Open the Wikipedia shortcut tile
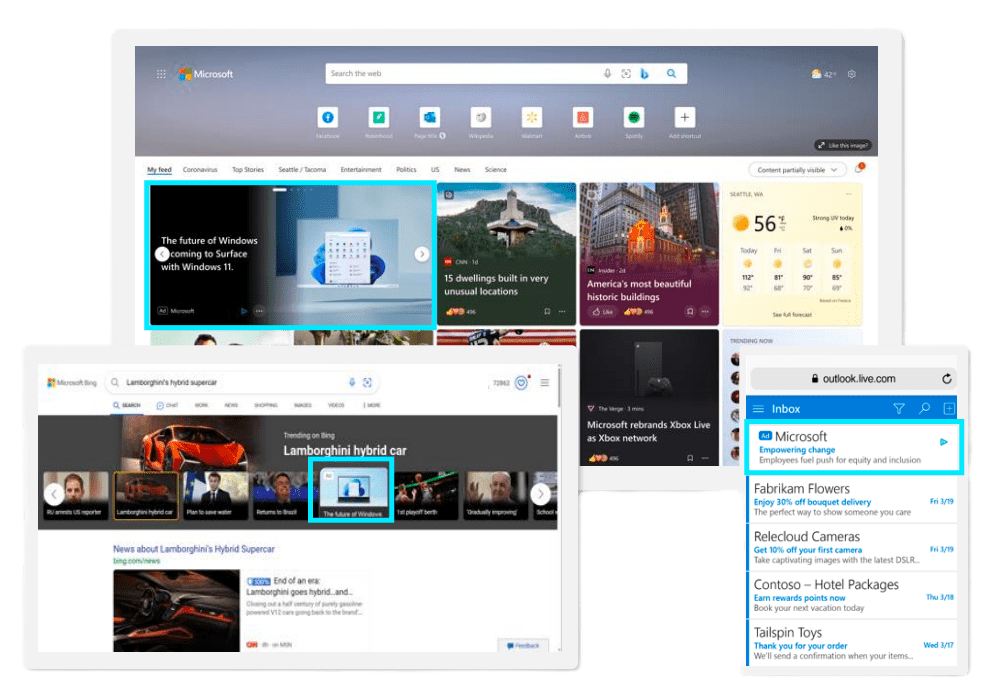This screenshot has height=696, width=986. pos(480,118)
